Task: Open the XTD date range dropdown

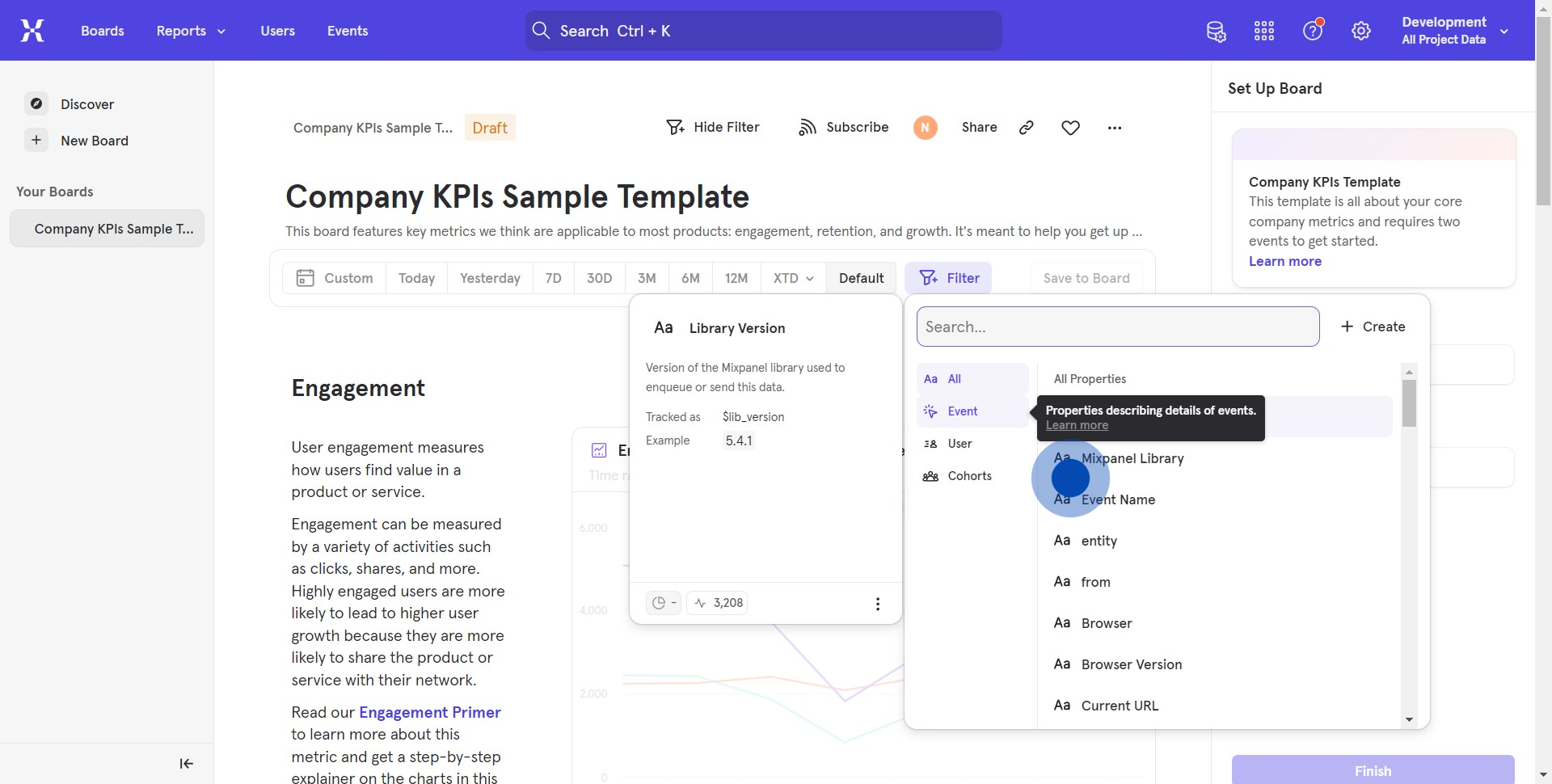Action: click(793, 278)
